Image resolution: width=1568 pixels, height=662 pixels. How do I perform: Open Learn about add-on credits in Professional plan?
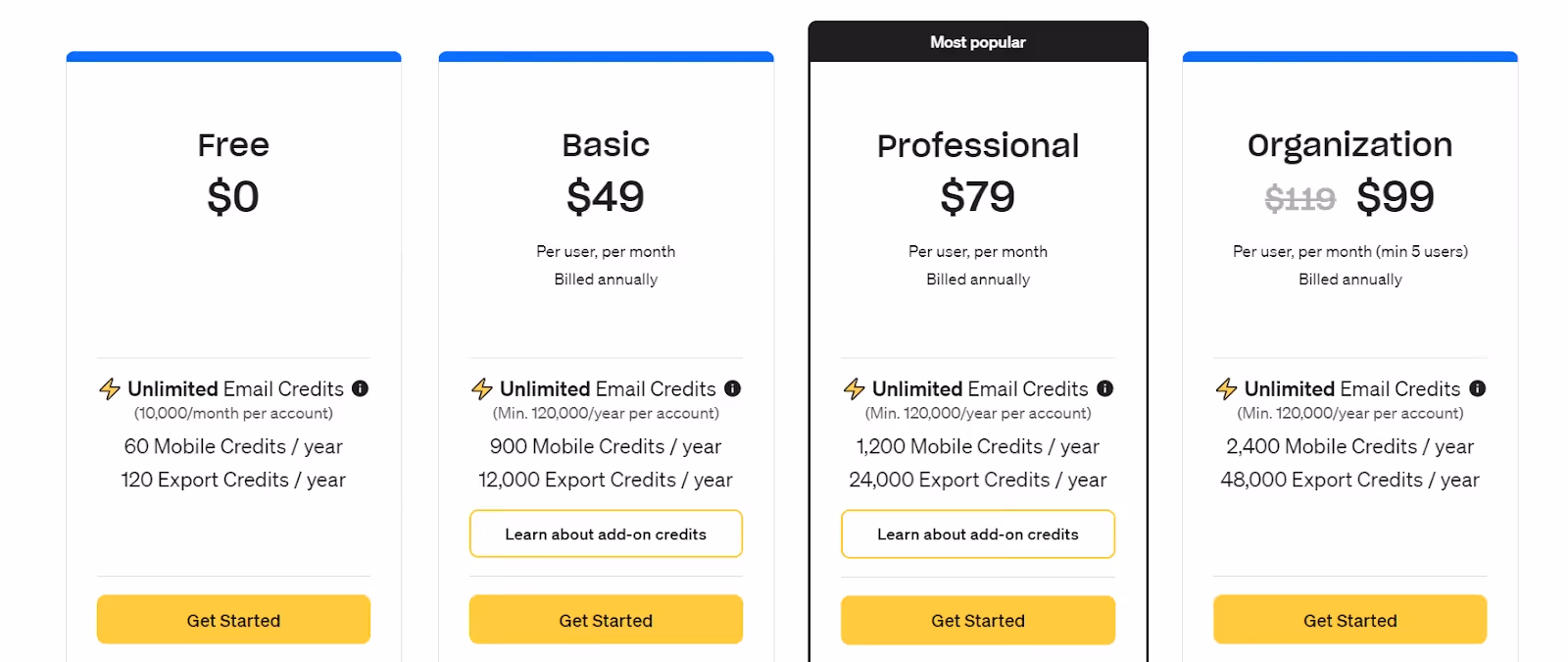click(977, 534)
